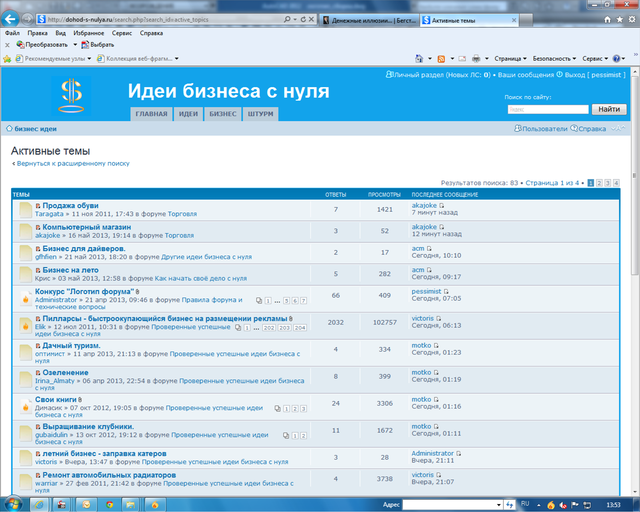Switch to the ШТУРМ navigation tab
This screenshot has height=512, width=640.
pos(260,114)
